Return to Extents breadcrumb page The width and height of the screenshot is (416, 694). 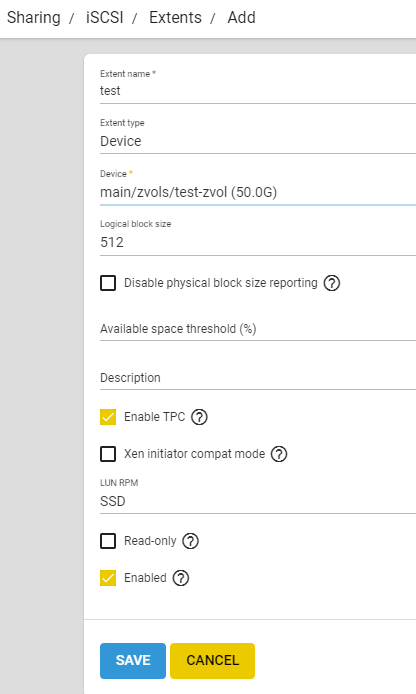click(175, 18)
